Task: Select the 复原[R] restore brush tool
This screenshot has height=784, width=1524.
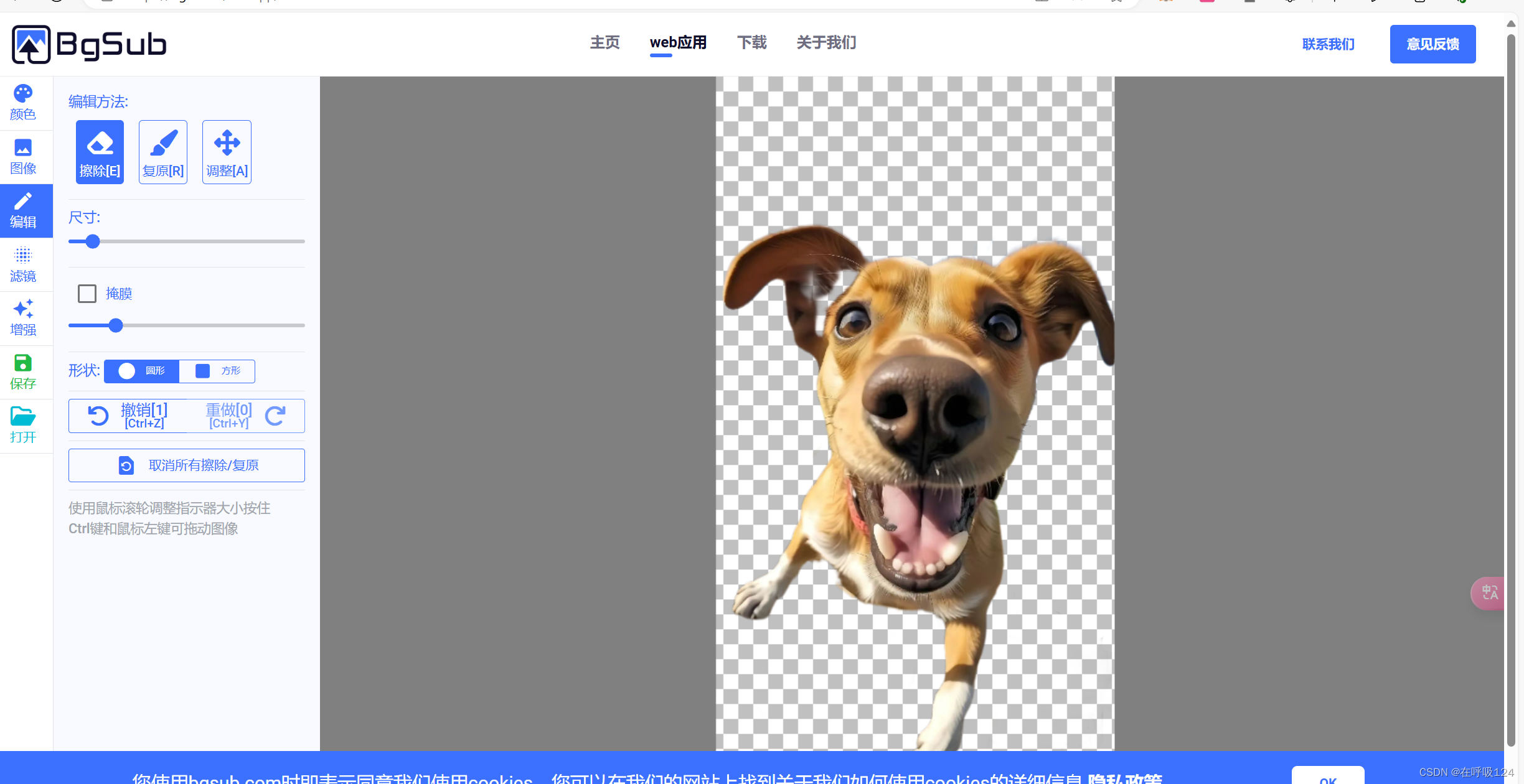Action: click(x=163, y=152)
